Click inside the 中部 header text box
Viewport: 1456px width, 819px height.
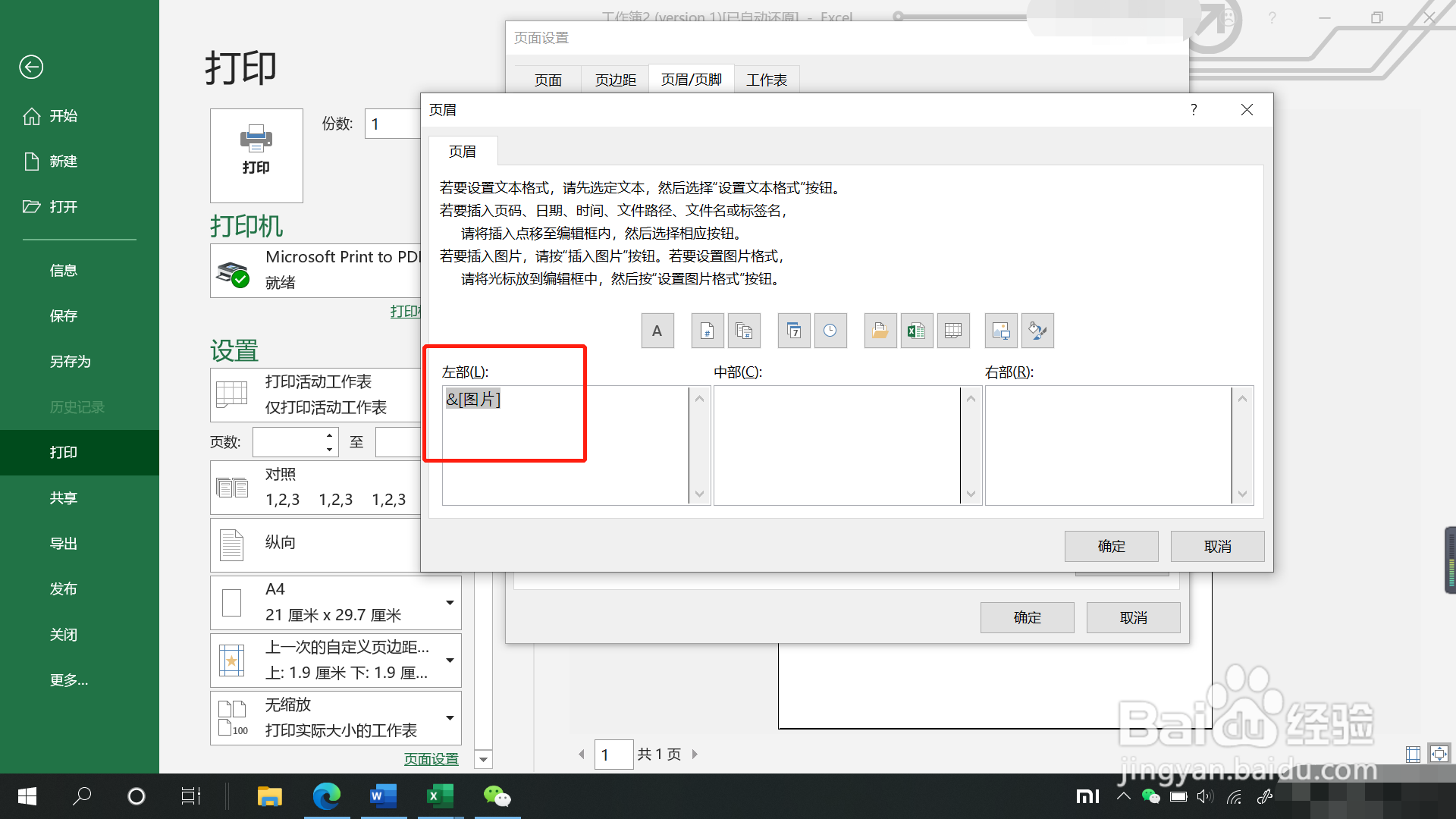point(836,445)
